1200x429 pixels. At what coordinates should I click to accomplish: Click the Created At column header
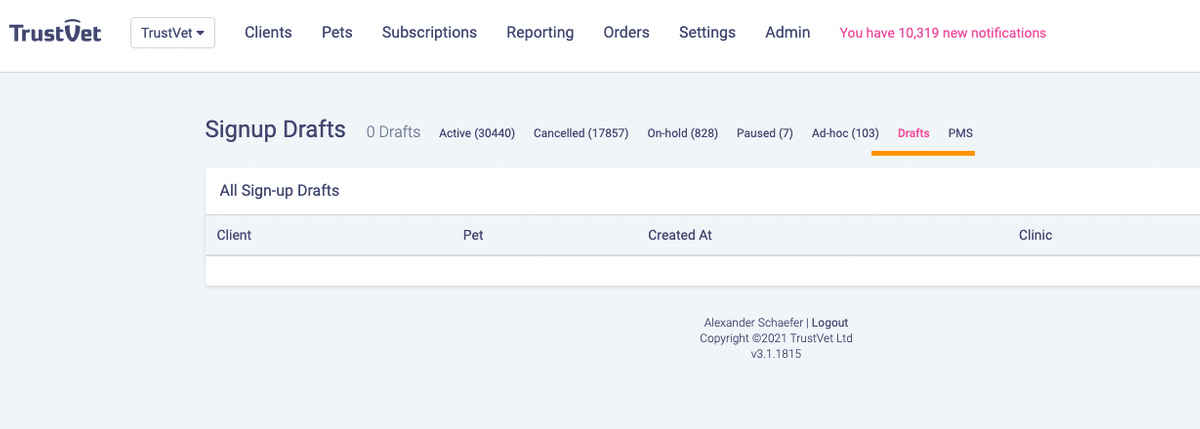point(680,235)
